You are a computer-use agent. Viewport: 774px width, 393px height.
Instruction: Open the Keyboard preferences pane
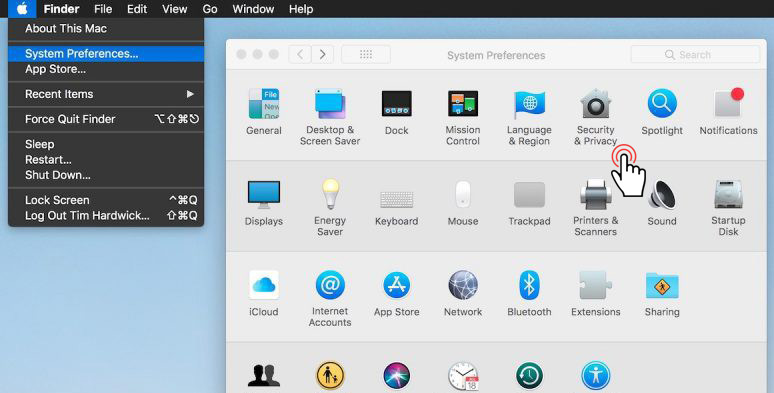point(396,207)
